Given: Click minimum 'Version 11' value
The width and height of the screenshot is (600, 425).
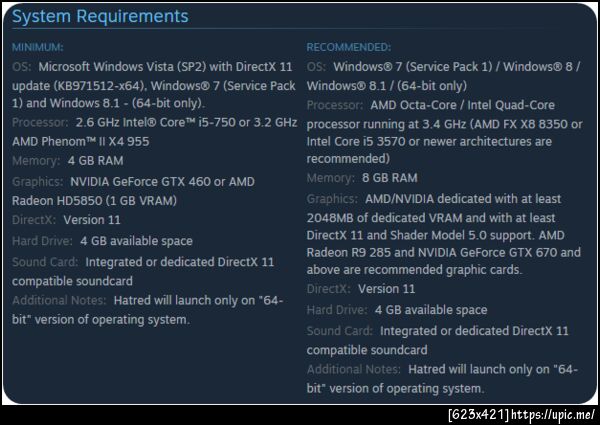Looking at the screenshot, I should point(92,220).
